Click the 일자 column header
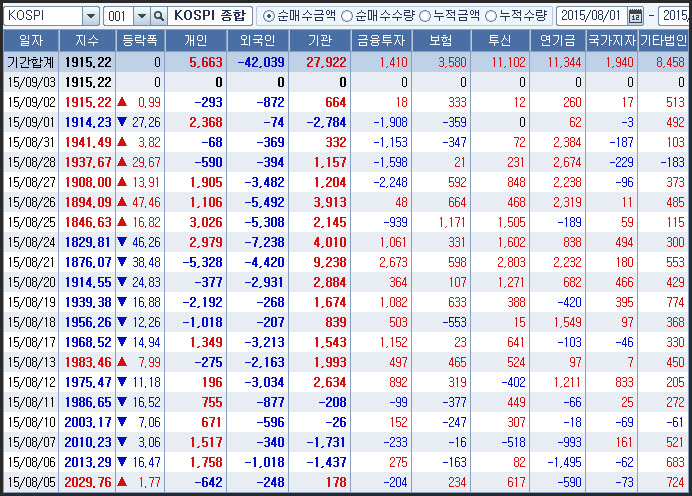 [31, 41]
